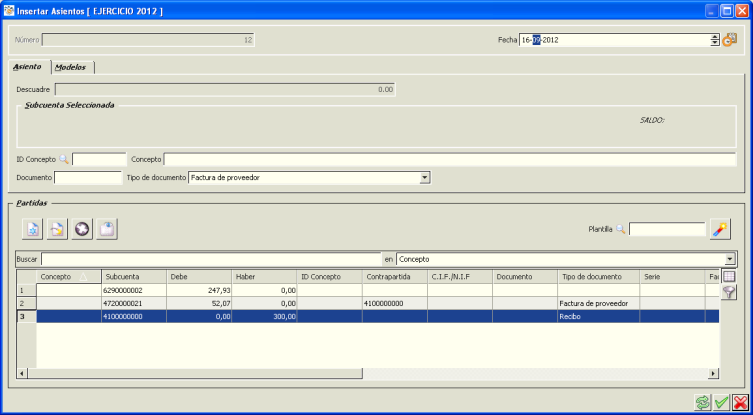Click the save-to-template disk icon button

click(107, 230)
